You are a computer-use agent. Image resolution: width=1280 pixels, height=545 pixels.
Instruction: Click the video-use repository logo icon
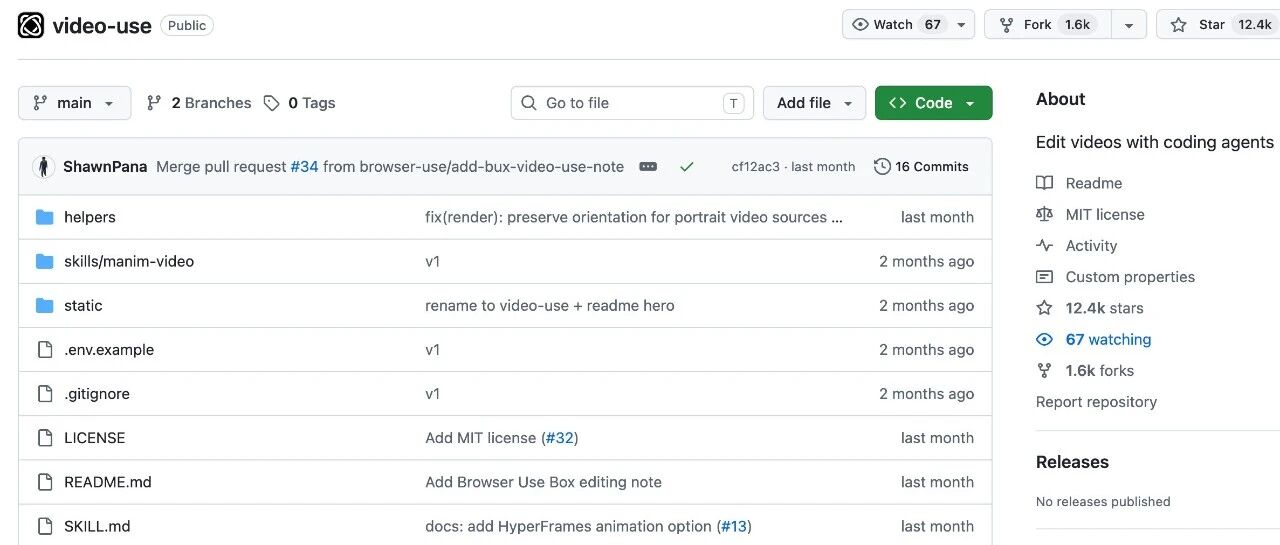click(x=31, y=25)
